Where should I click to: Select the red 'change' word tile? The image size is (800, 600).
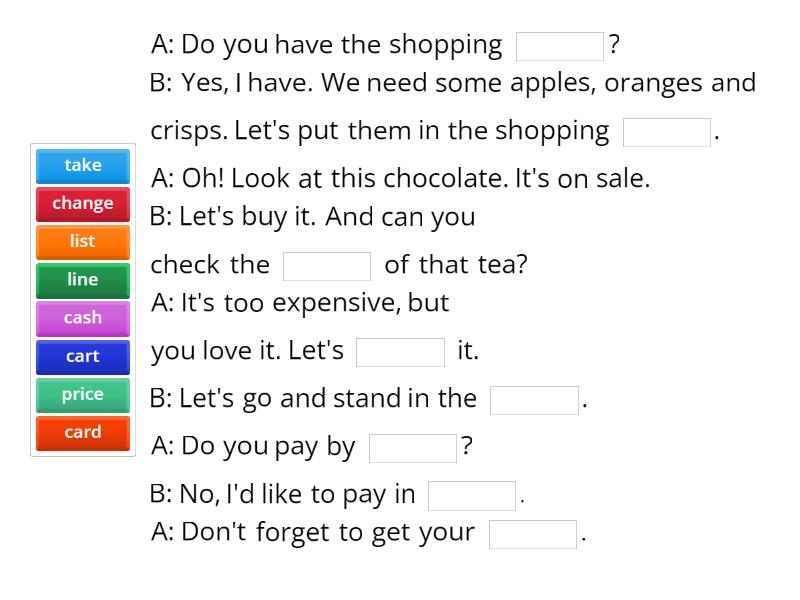pos(83,204)
